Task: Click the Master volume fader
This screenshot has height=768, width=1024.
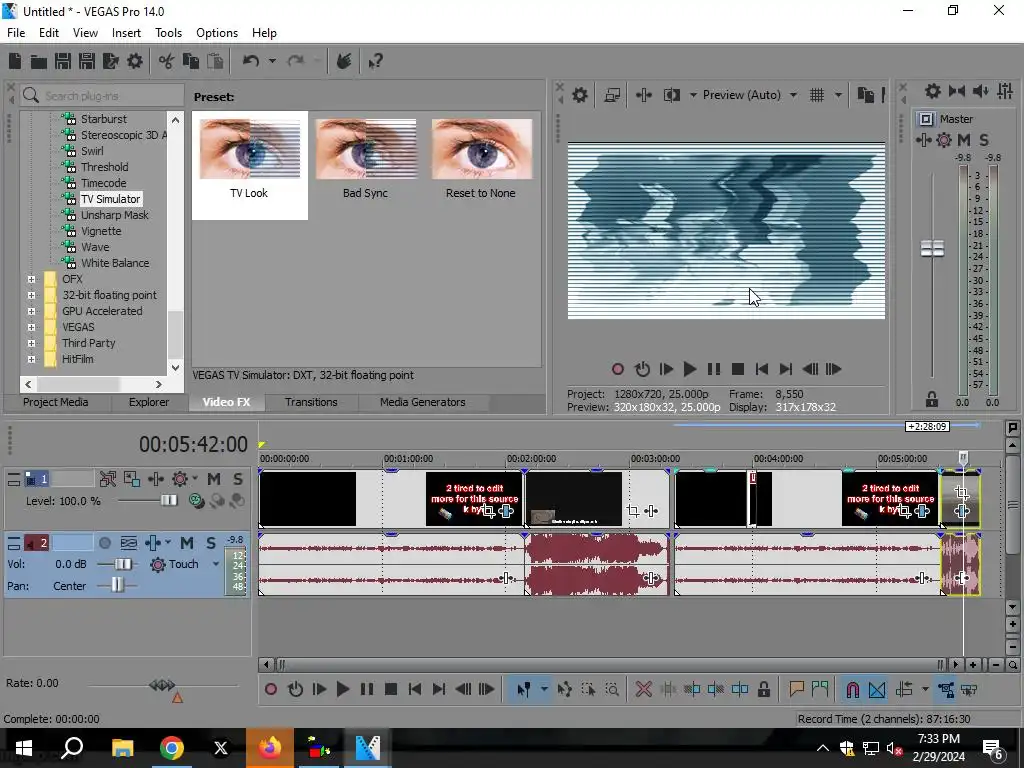Action: coord(932,249)
